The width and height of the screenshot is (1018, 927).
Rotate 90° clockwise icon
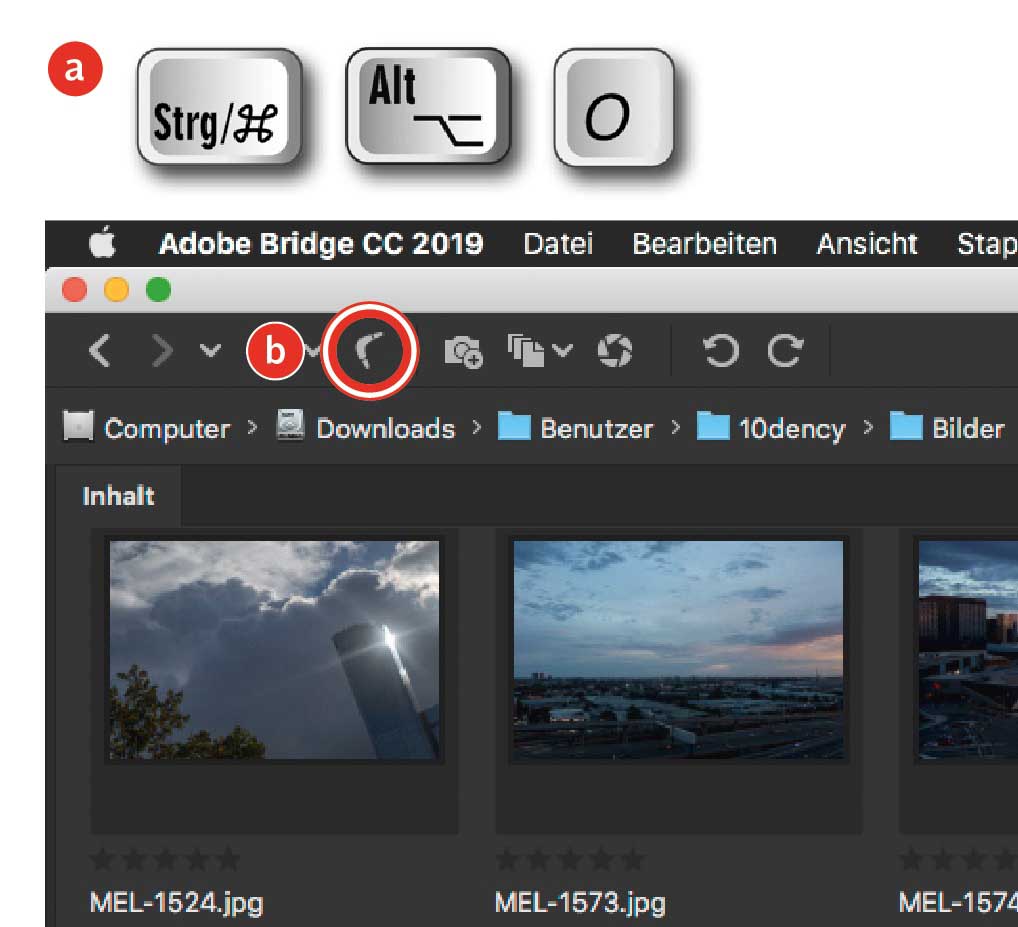click(x=785, y=351)
